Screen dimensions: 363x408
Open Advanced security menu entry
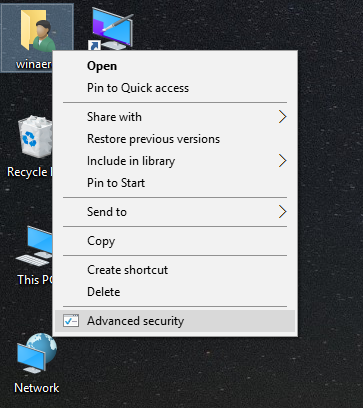pos(175,321)
